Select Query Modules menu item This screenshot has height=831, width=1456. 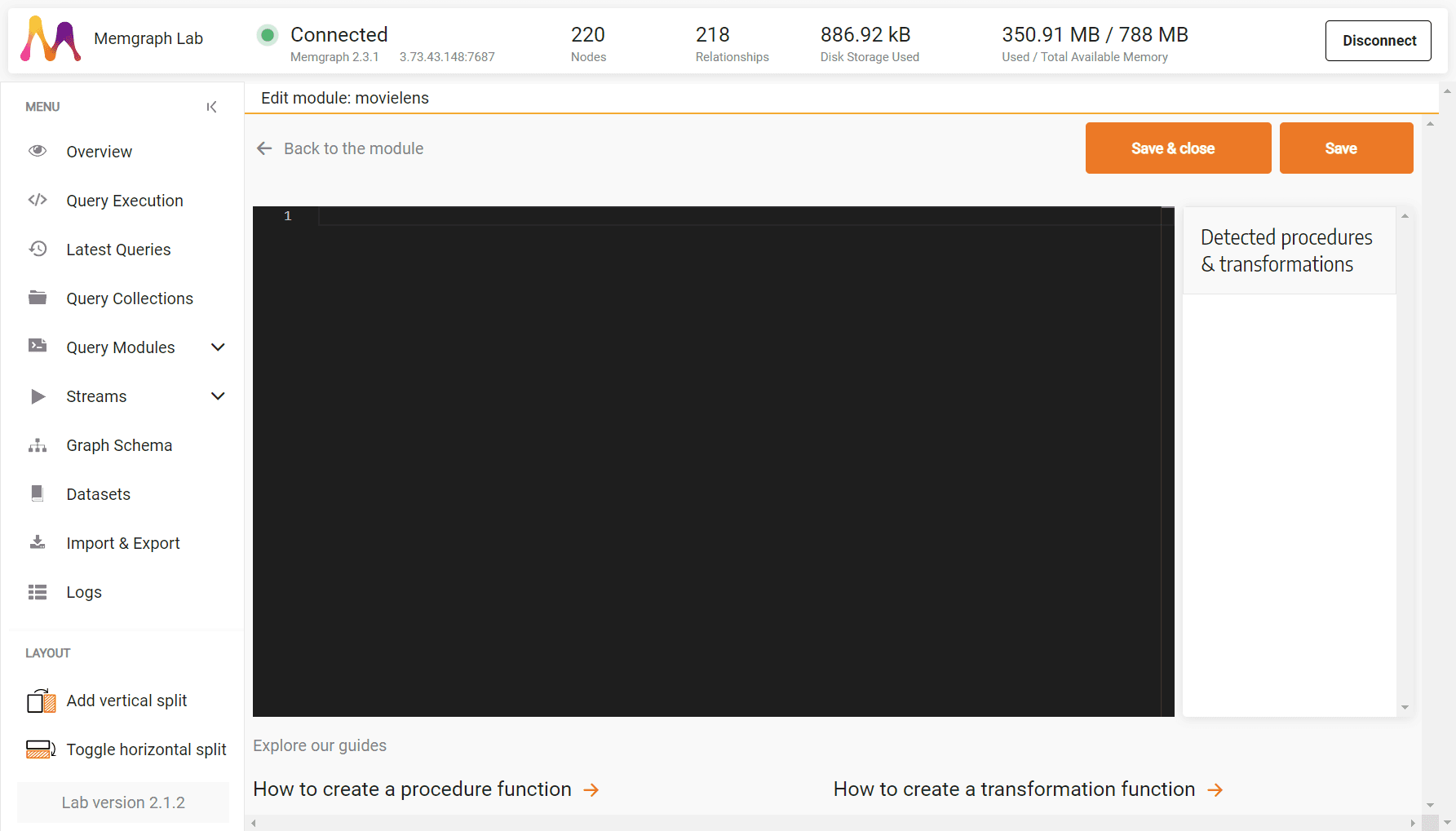(121, 347)
